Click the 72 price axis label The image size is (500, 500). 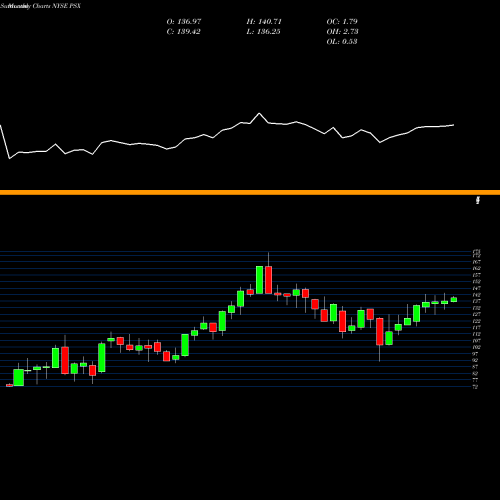pyautogui.click(x=475, y=387)
